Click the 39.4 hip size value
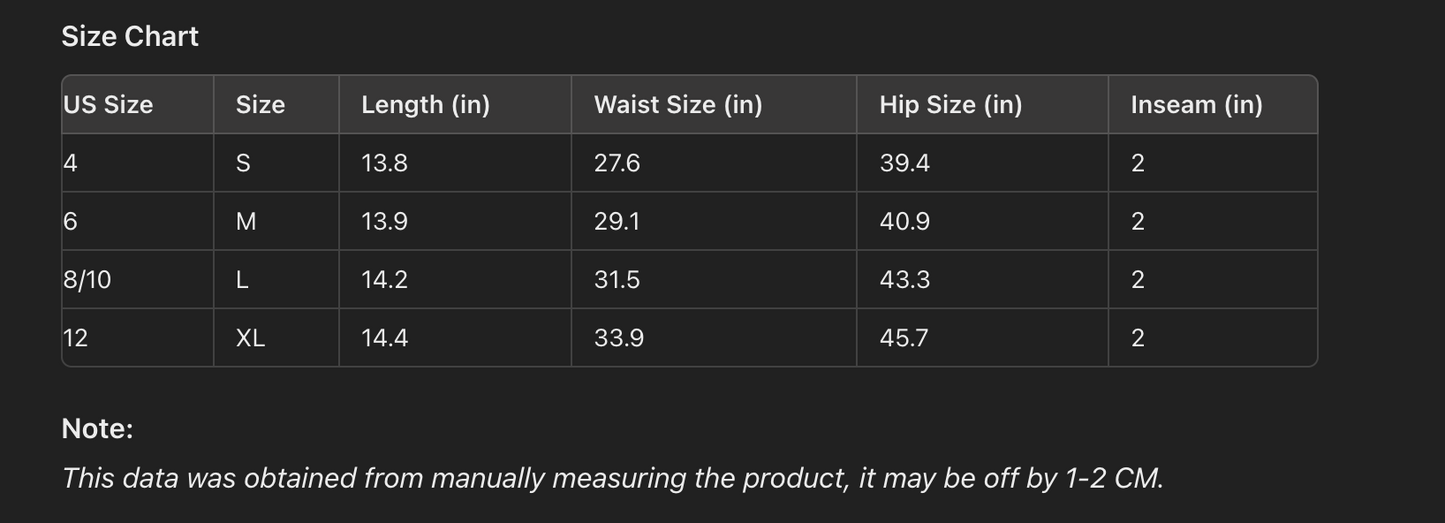 (904, 163)
